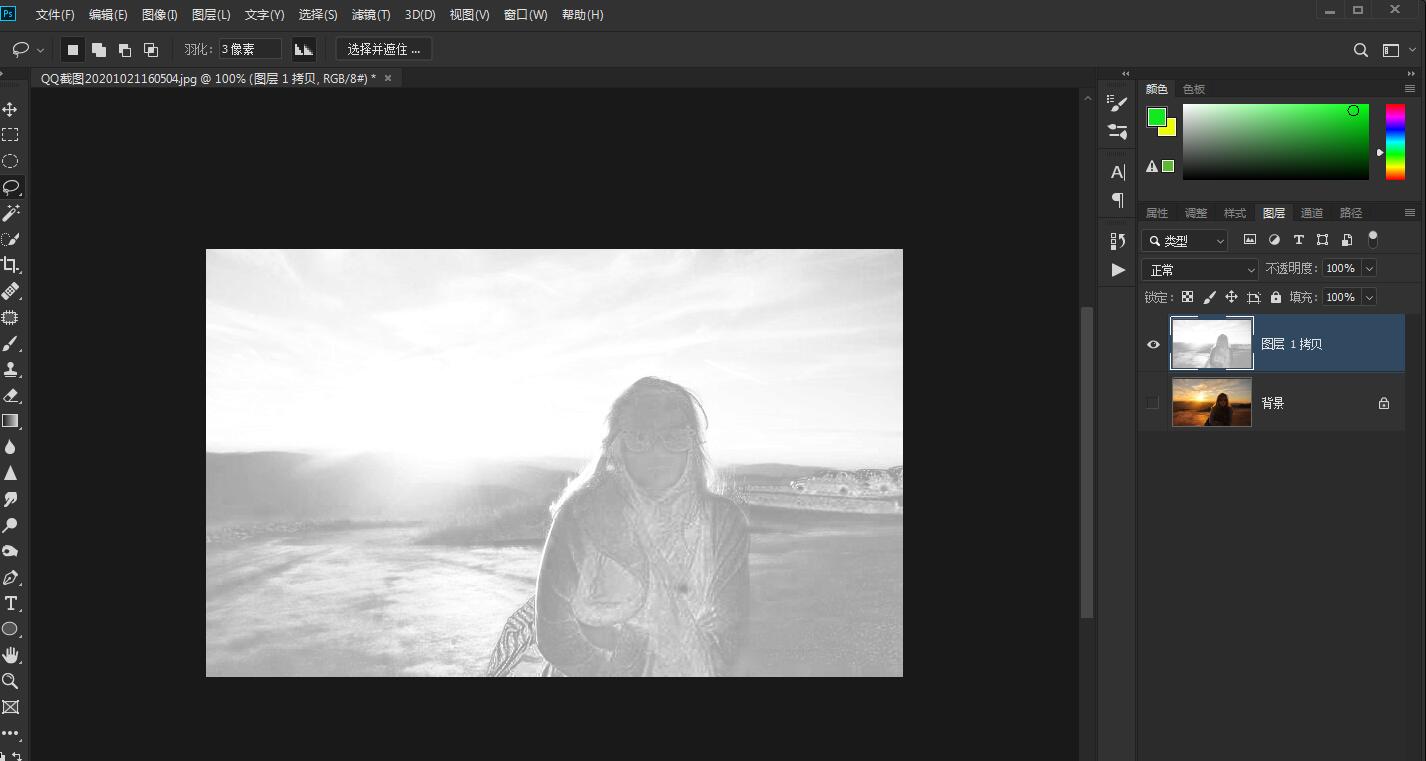
Task: Show the 背景 layer
Action: (1153, 403)
